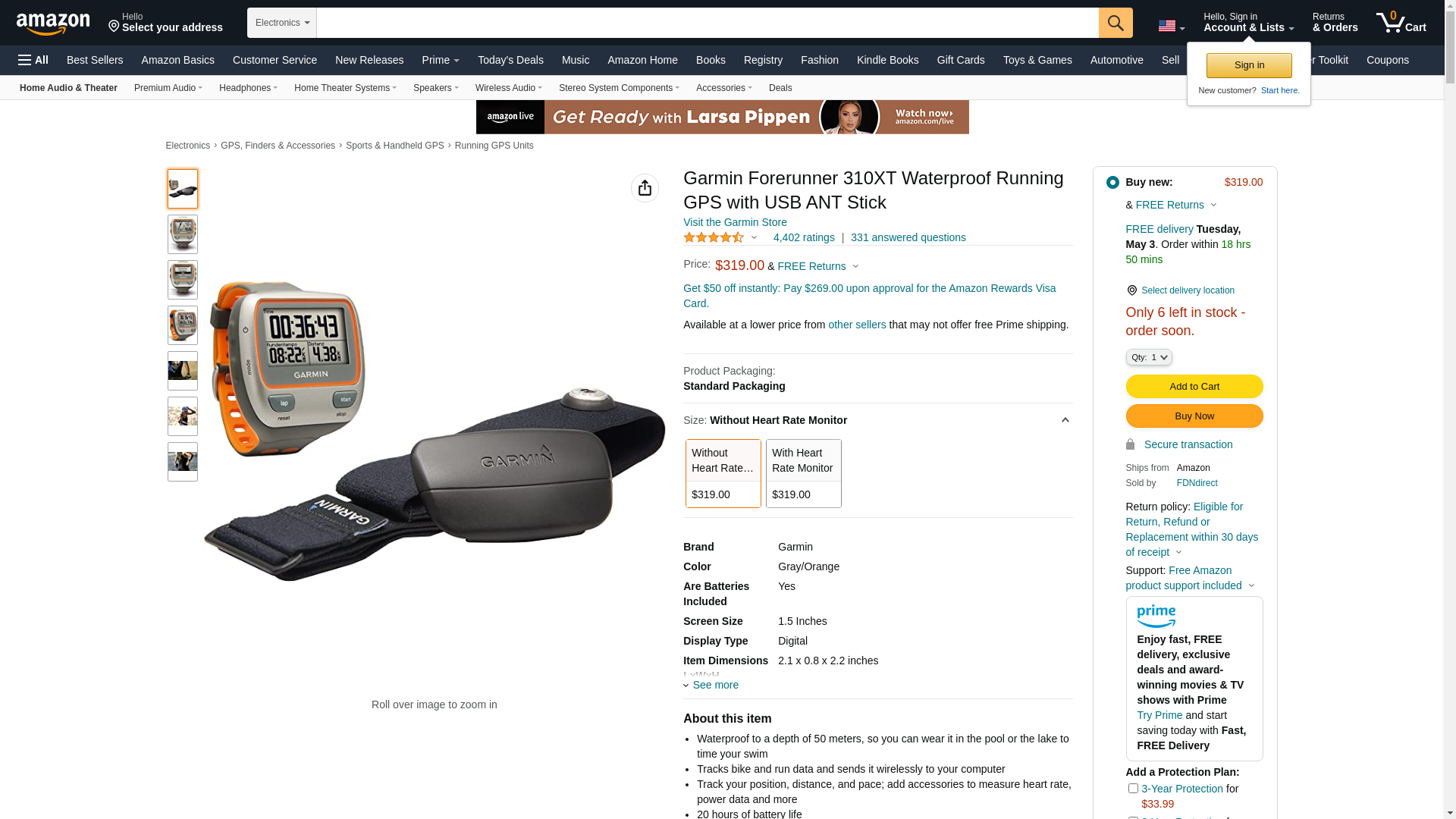Open the US flag language selector

[x=1171, y=26]
